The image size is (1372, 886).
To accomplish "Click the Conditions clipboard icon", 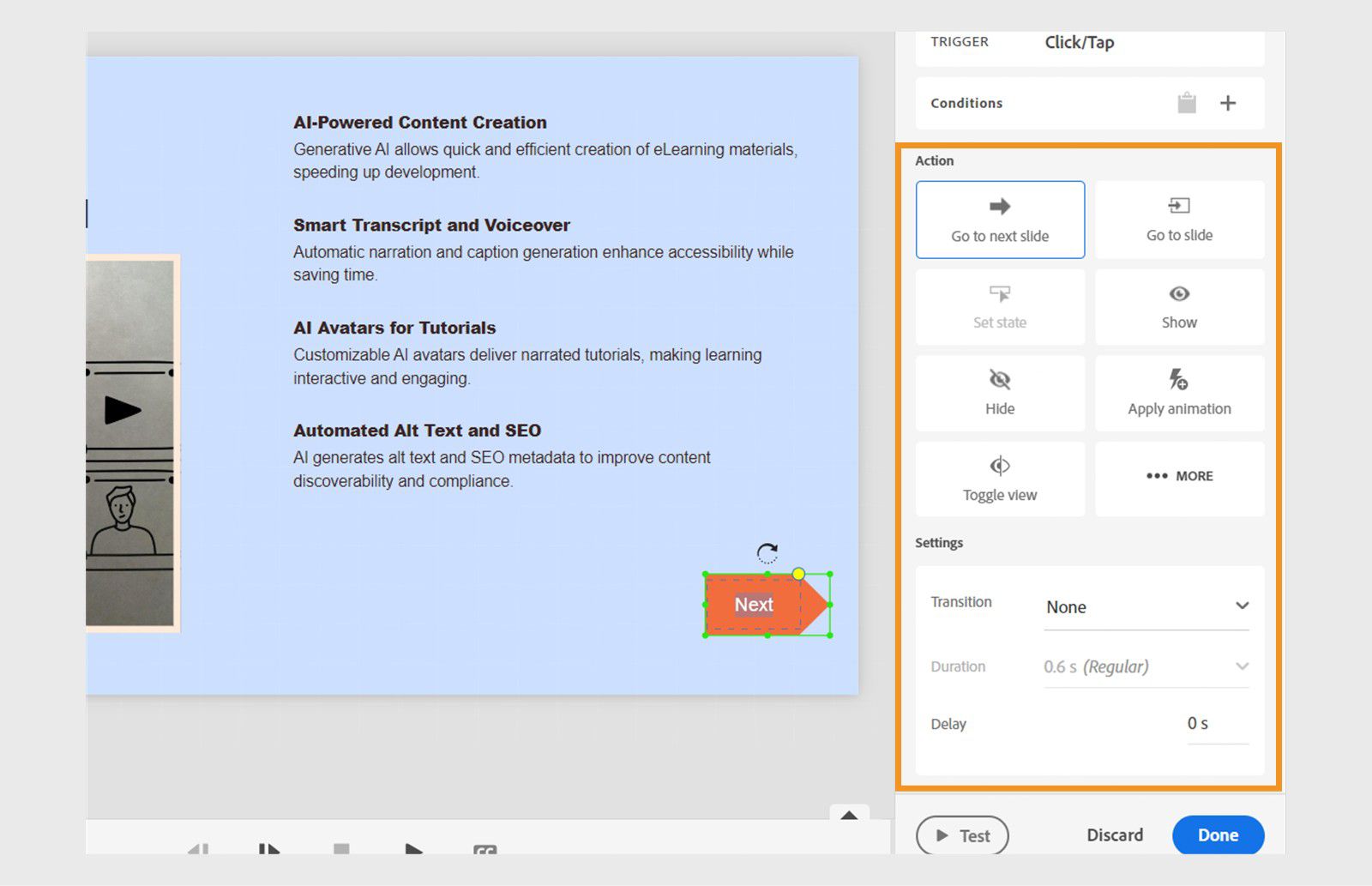I will pos(1188,102).
